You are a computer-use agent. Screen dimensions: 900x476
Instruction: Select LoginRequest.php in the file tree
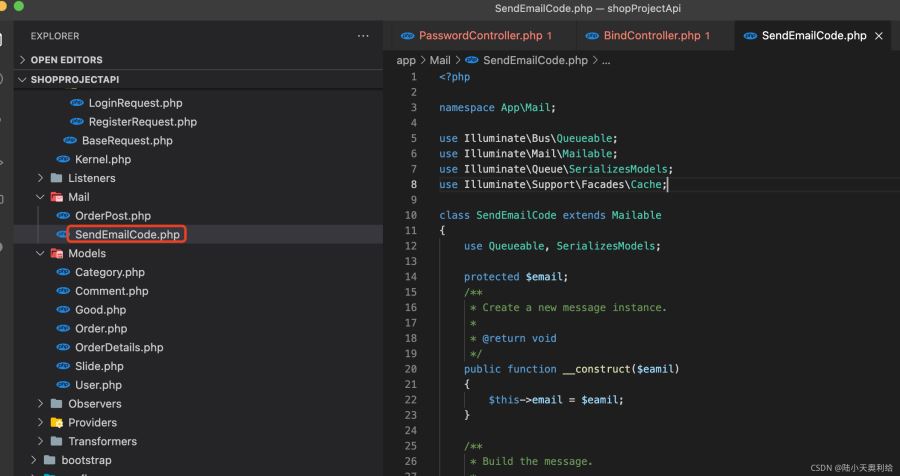(x=135, y=103)
